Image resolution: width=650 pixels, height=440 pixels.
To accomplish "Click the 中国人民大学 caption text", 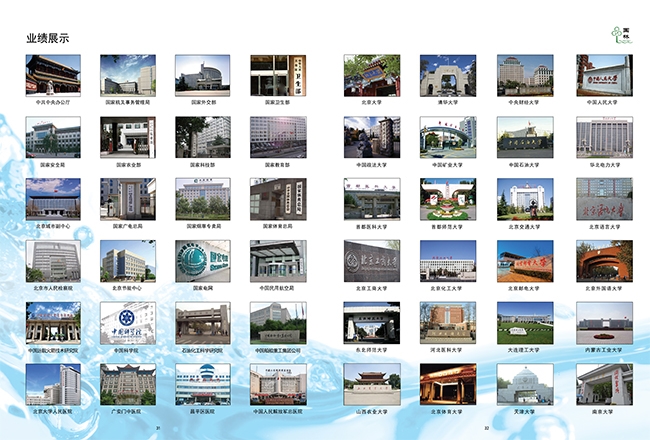I will pos(604,102).
